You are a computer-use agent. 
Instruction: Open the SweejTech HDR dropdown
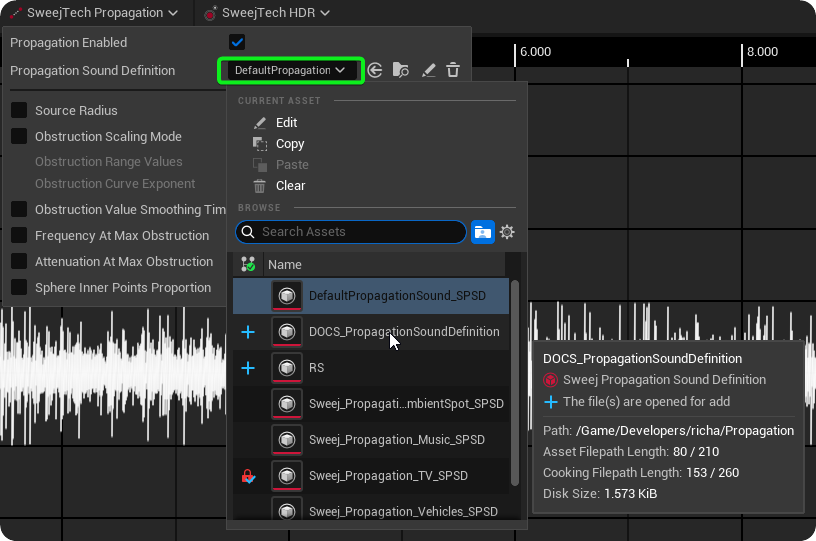[267, 13]
